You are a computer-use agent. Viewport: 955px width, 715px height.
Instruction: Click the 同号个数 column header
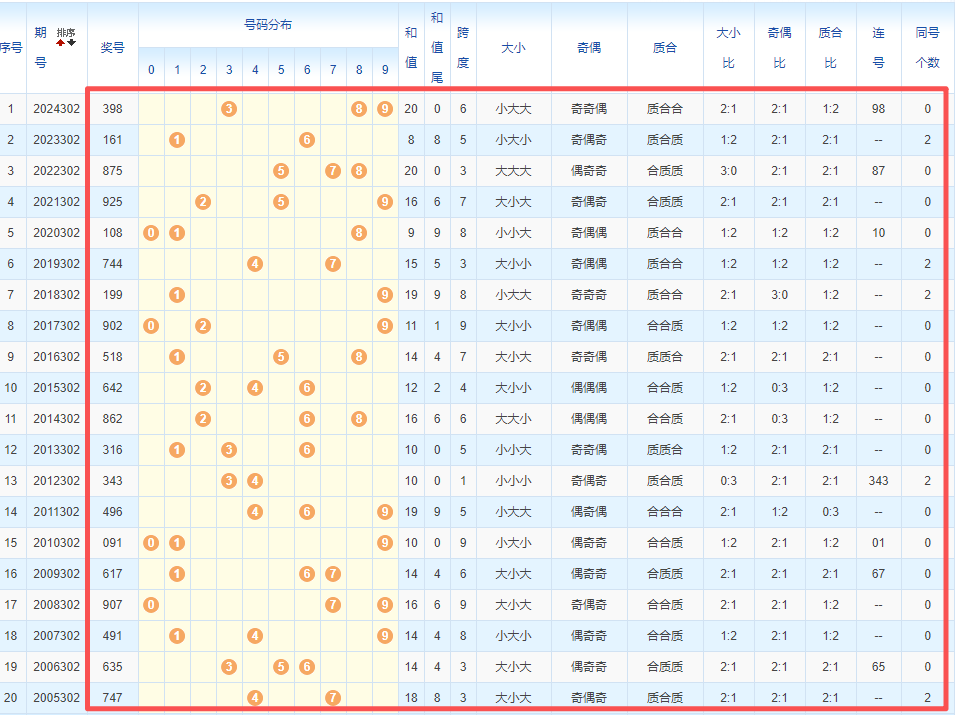(x=928, y=48)
